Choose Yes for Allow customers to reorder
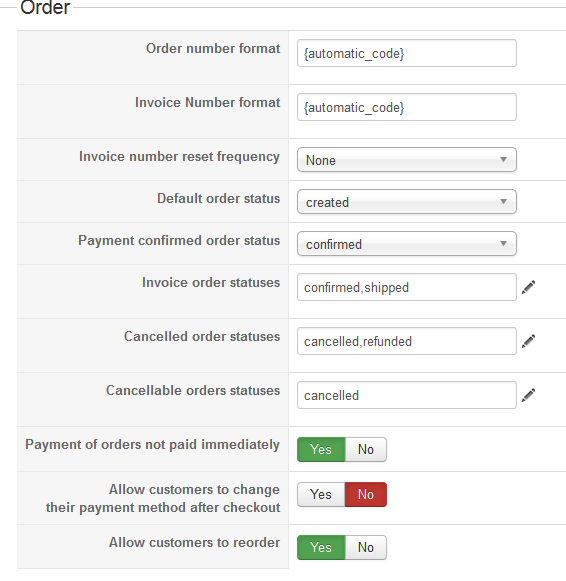566x581 pixels. 321,547
